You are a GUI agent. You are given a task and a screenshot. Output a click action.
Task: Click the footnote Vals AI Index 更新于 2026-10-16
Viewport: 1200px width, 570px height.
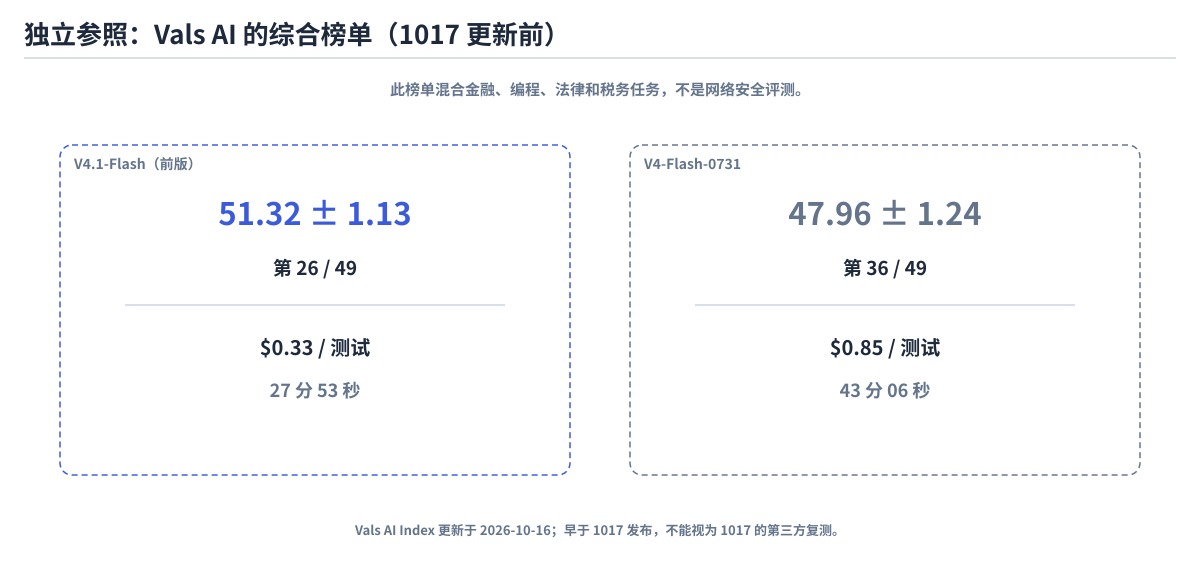tap(600, 530)
